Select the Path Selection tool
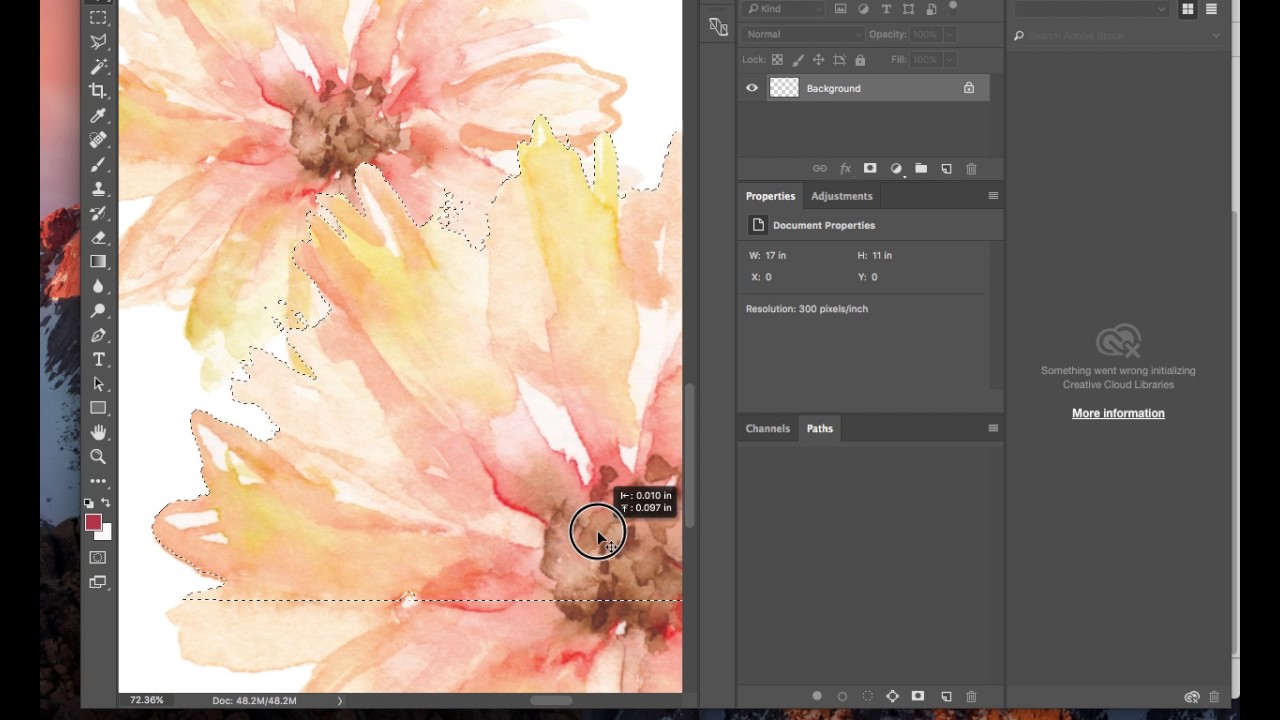Screen dimensions: 1280x720 pyautogui.click(x=98, y=384)
